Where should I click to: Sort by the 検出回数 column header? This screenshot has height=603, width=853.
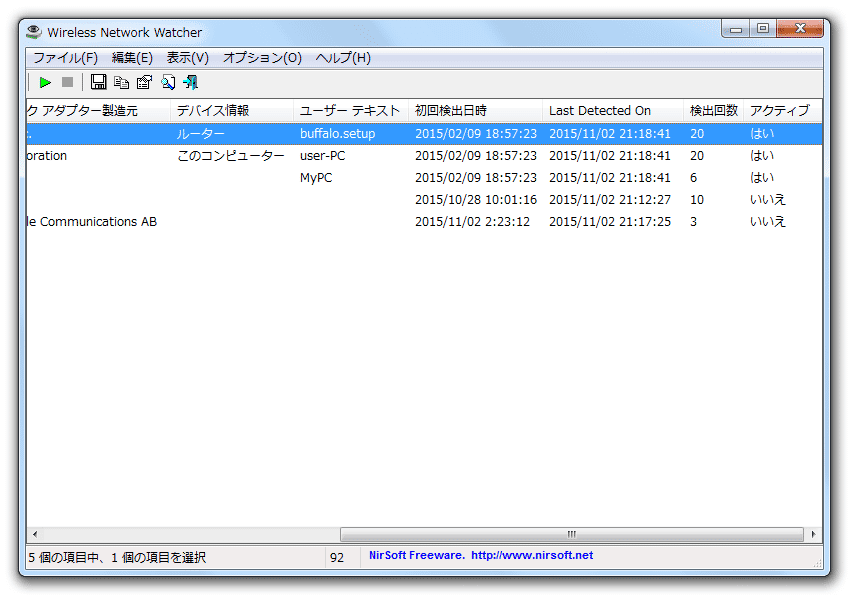click(714, 110)
